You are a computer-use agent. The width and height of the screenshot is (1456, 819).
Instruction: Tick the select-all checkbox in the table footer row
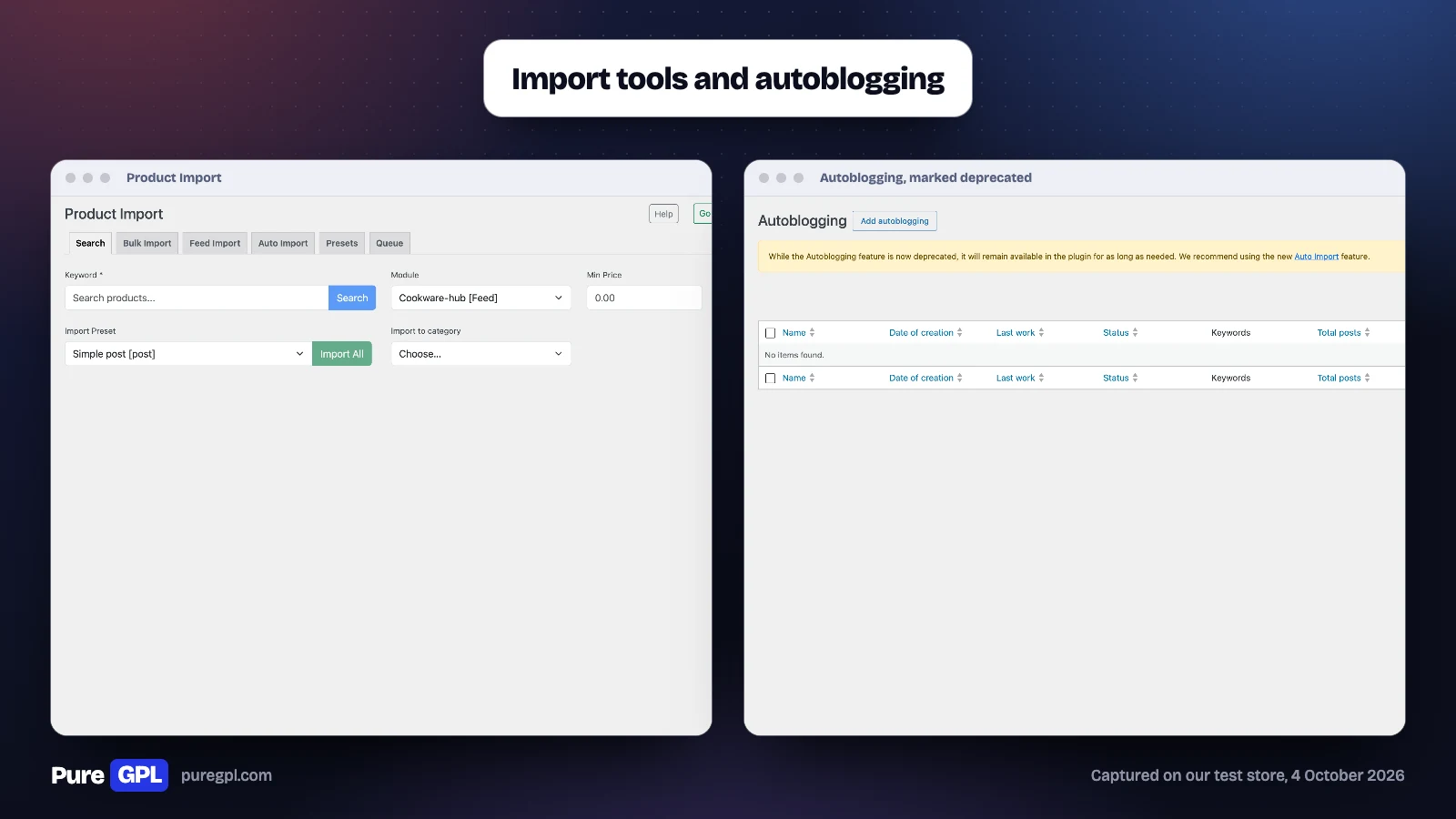(x=771, y=379)
